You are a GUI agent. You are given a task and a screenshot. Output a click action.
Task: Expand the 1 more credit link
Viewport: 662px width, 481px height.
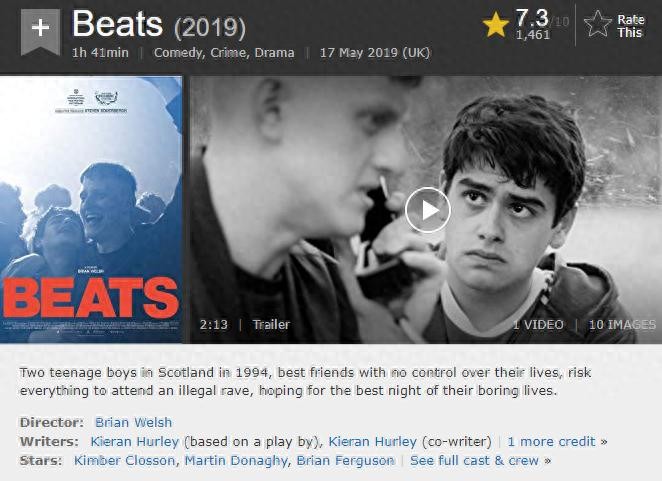pyautogui.click(x=551, y=441)
